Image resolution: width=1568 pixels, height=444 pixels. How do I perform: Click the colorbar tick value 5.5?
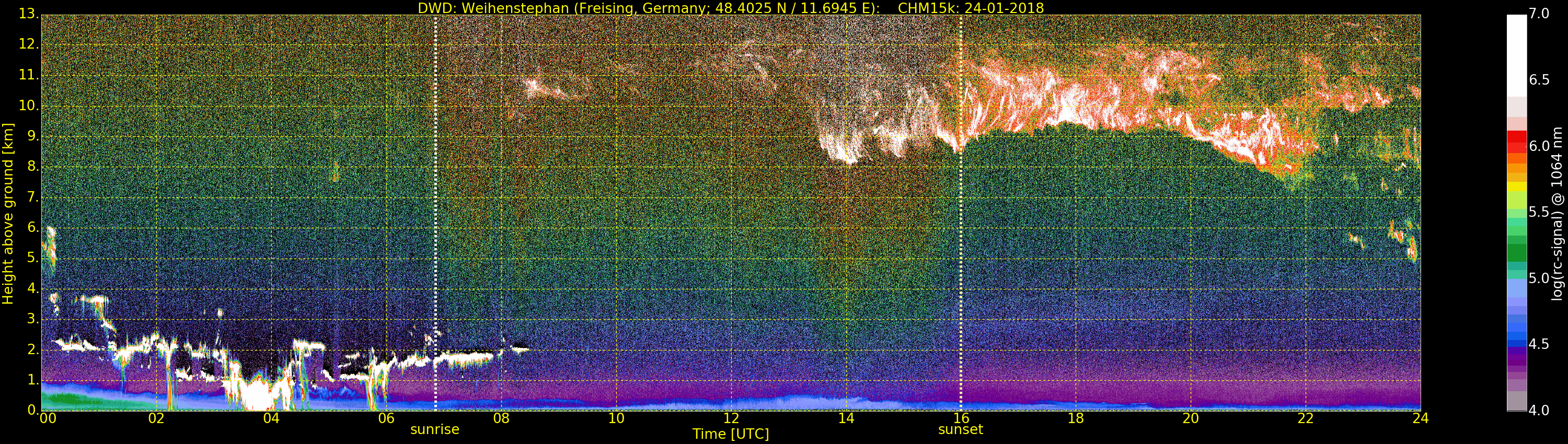click(x=1540, y=212)
